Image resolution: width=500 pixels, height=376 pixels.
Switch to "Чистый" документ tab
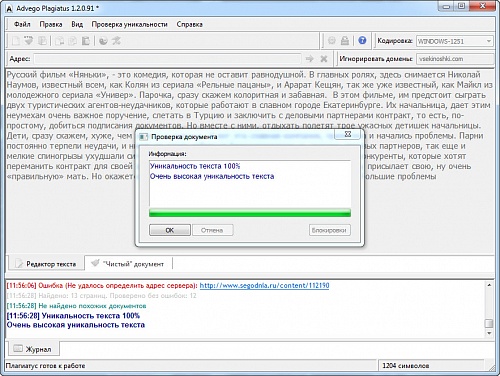[128, 264]
